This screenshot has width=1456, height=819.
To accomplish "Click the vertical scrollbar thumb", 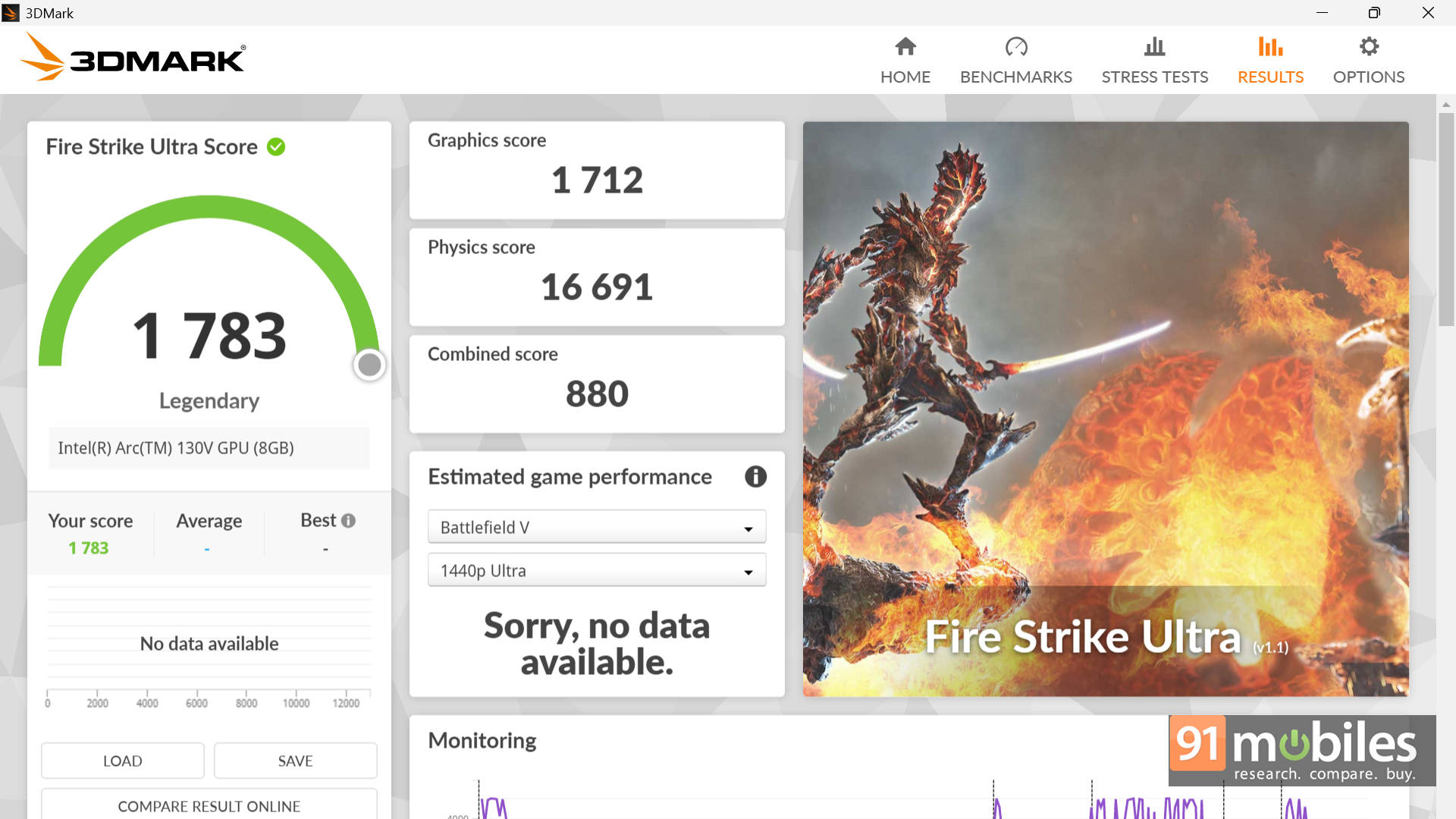I will point(1445,220).
